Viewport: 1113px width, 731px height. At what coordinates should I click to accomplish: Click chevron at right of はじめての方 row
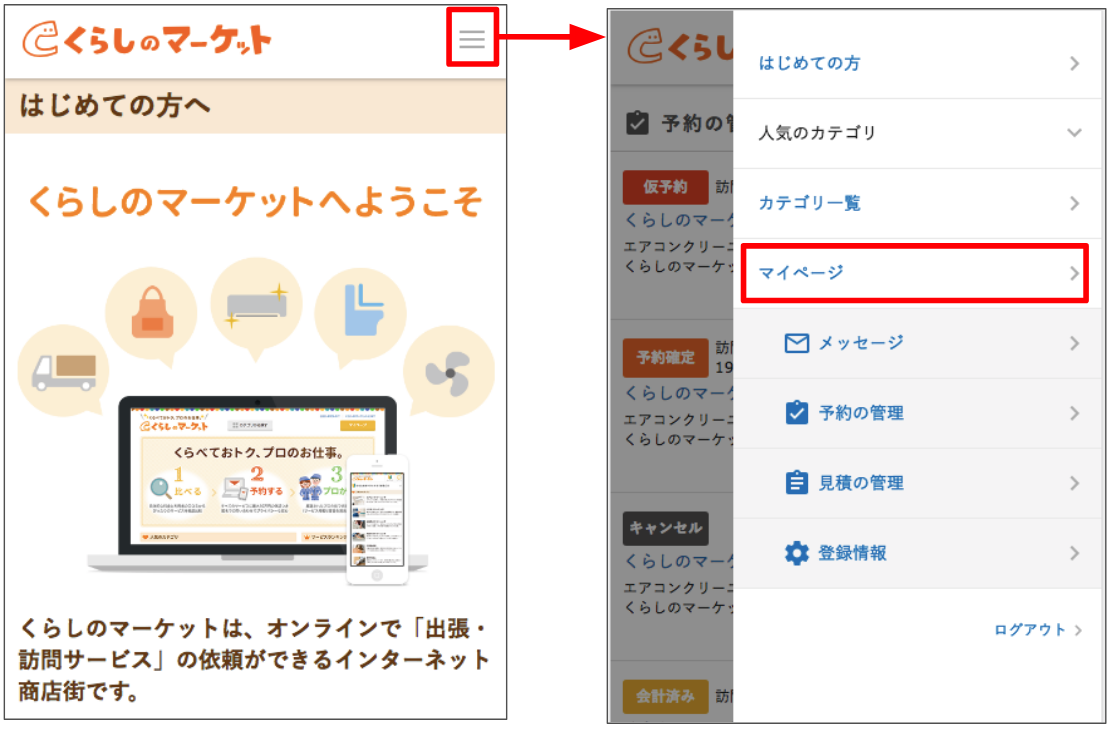(1075, 64)
